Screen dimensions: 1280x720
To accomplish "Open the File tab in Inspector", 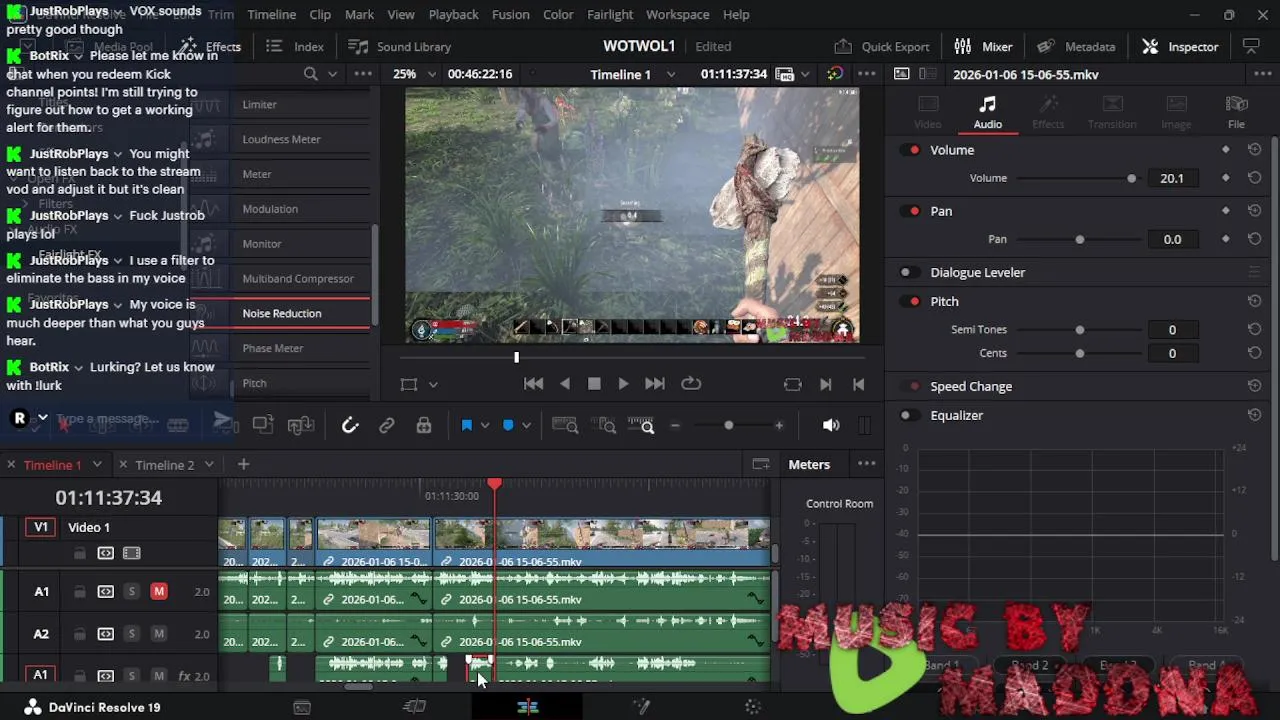I will coord(1236,113).
